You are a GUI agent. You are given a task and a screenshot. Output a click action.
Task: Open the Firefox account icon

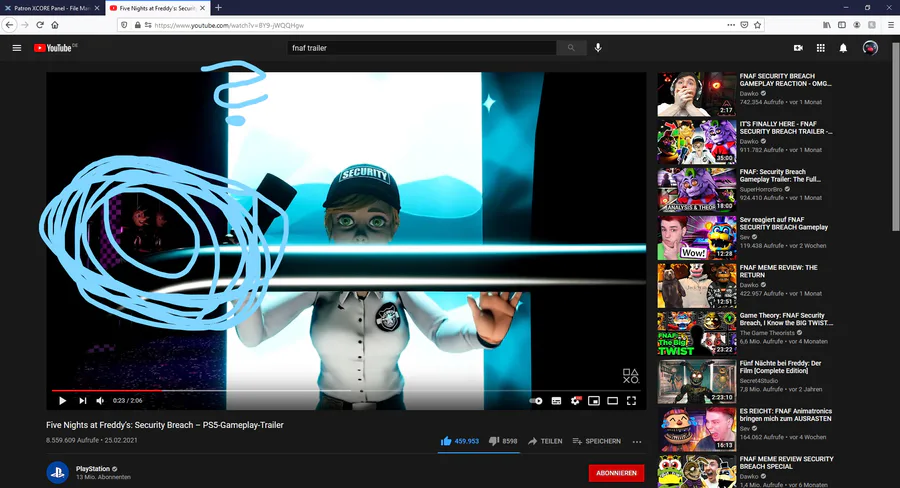click(x=857, y=25)
